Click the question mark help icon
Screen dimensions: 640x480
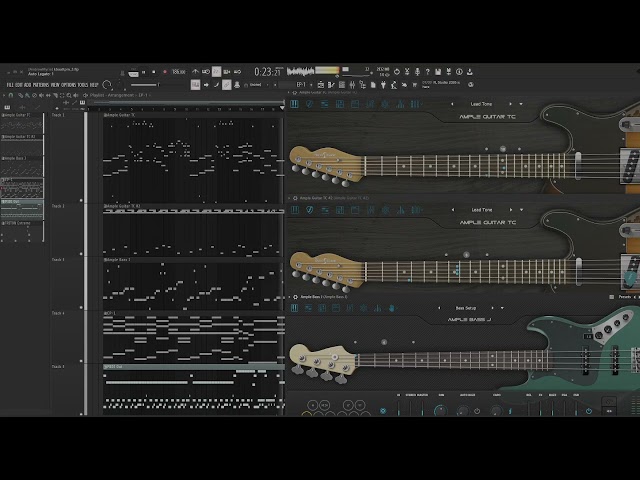tap(427, 72)
